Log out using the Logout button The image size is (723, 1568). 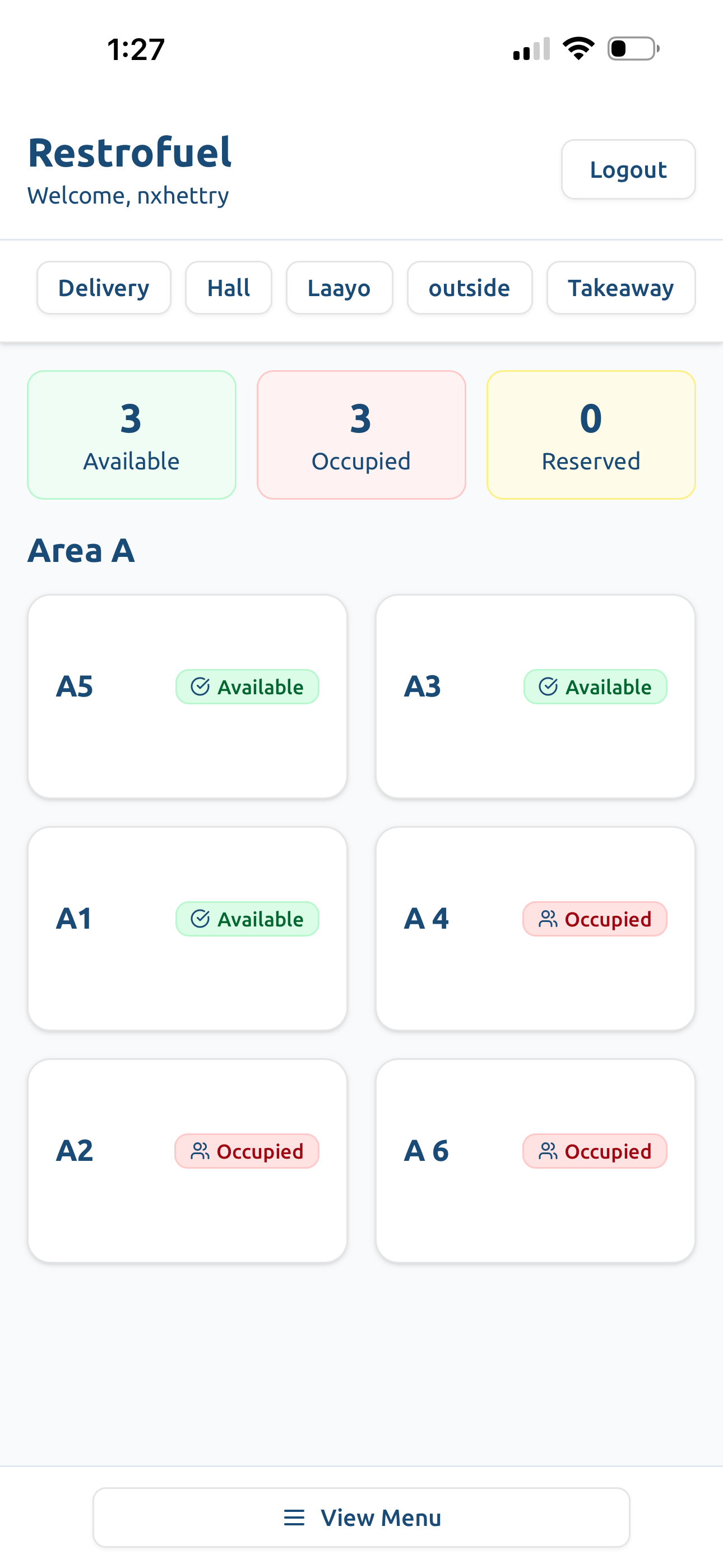629,169
